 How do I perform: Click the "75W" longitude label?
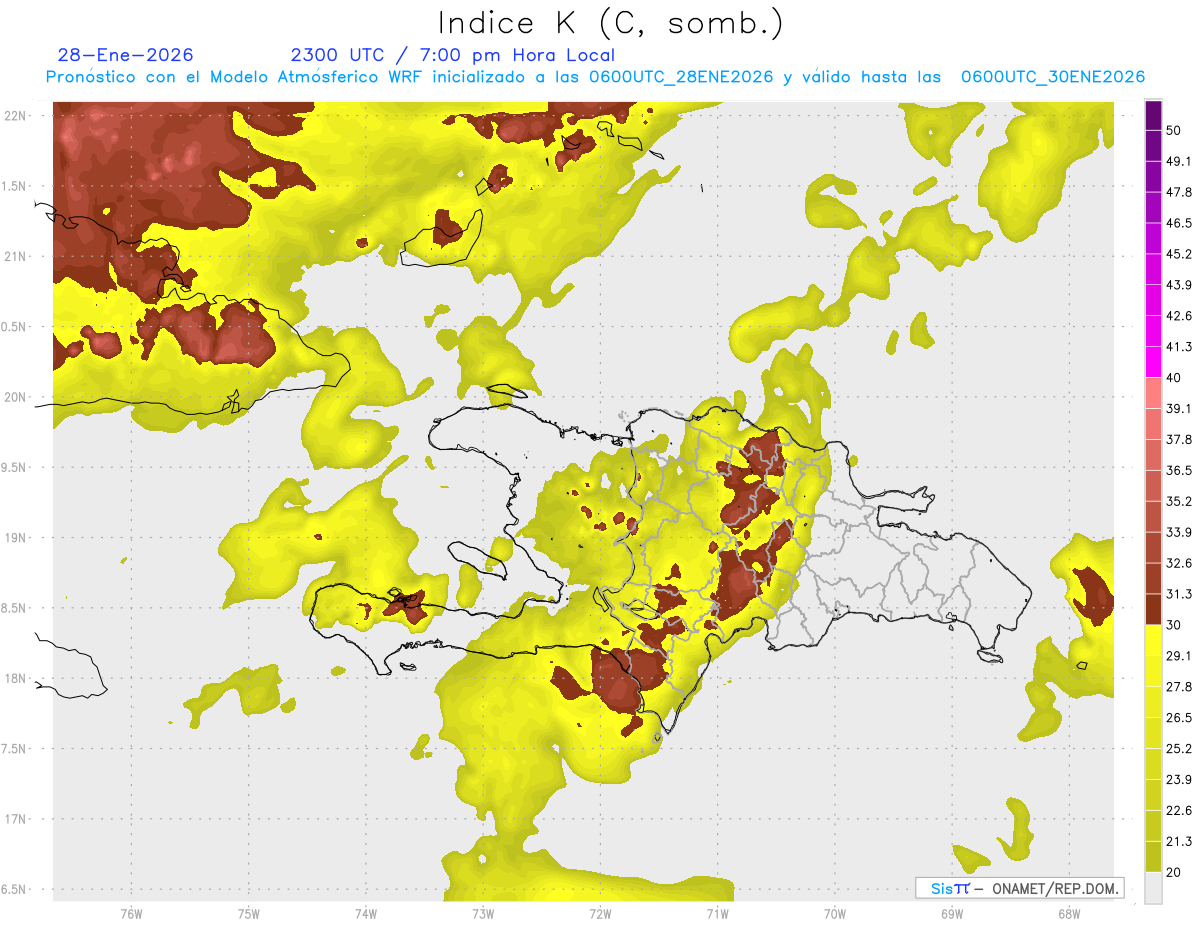248,914
